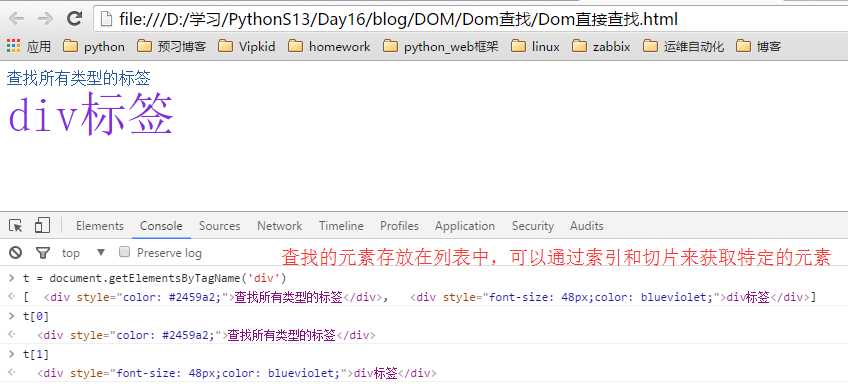Open the 博客 bookmarks folder
The image size is (848, 384).
[x=759, y=47]
